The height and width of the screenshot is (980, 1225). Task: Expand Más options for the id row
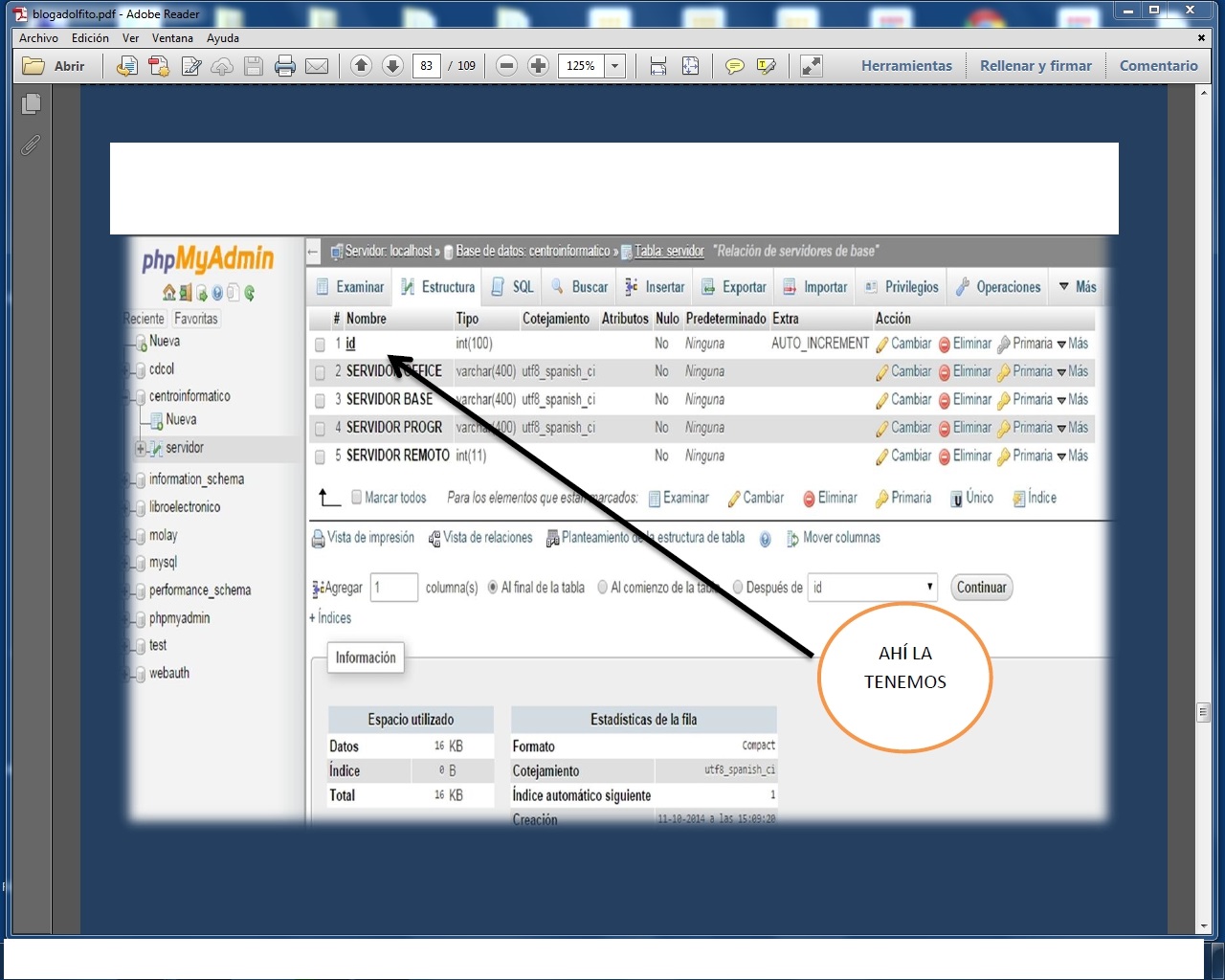pyautogui.click(x=1073, y=344)
